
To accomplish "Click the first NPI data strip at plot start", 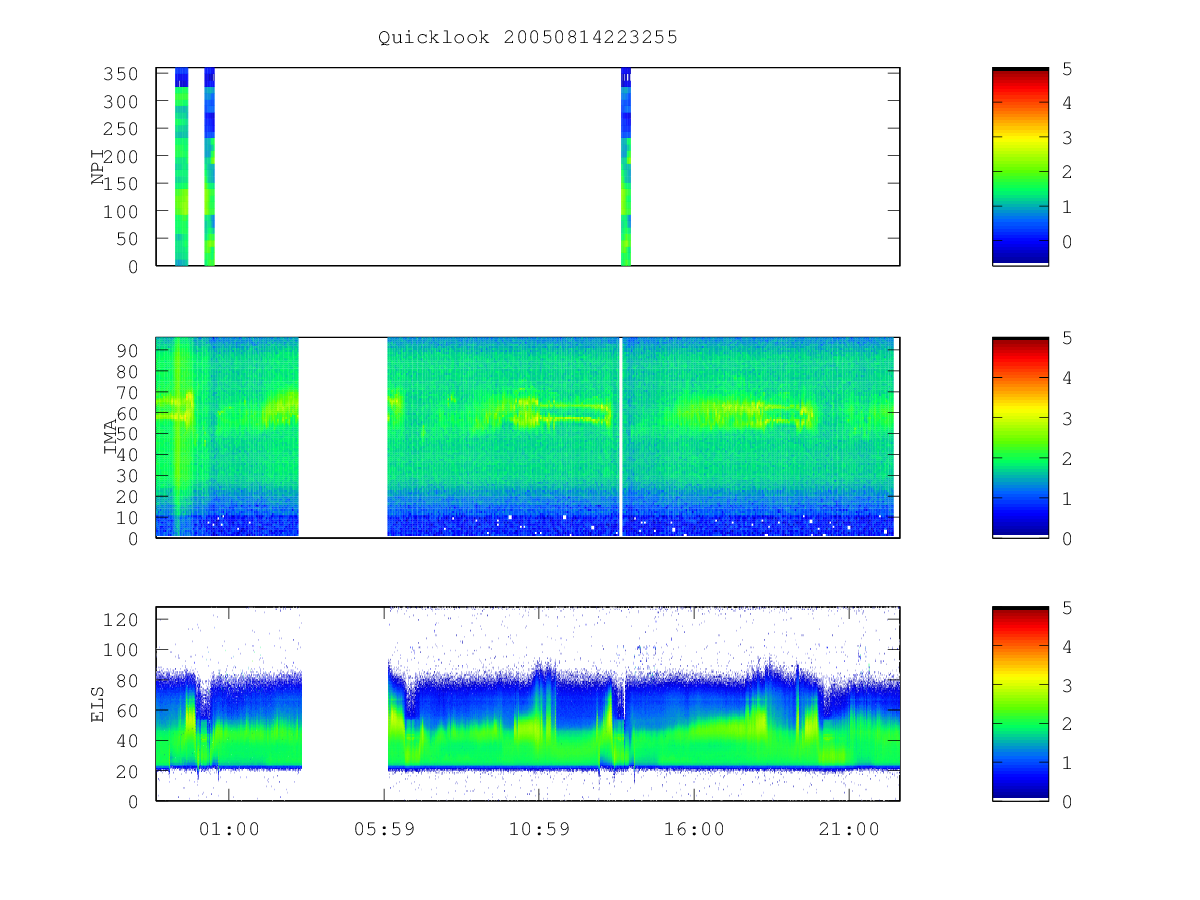I will (x=181, y=167).
